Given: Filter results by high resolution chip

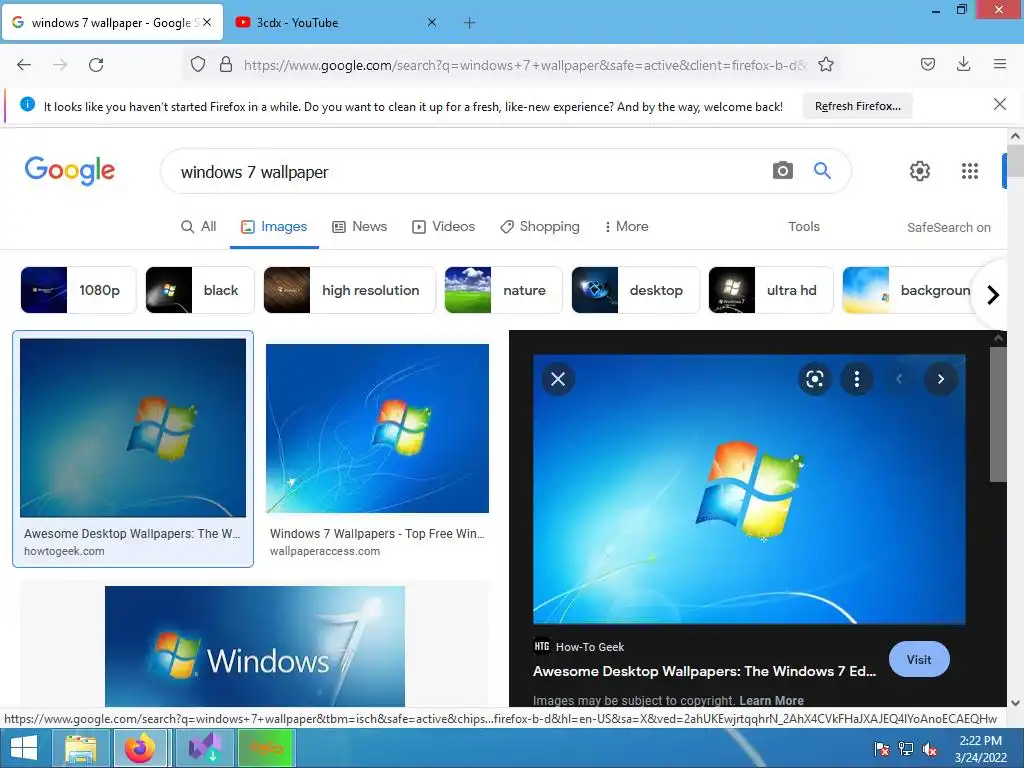Looking at the screenshot, I should coord(349,290).
